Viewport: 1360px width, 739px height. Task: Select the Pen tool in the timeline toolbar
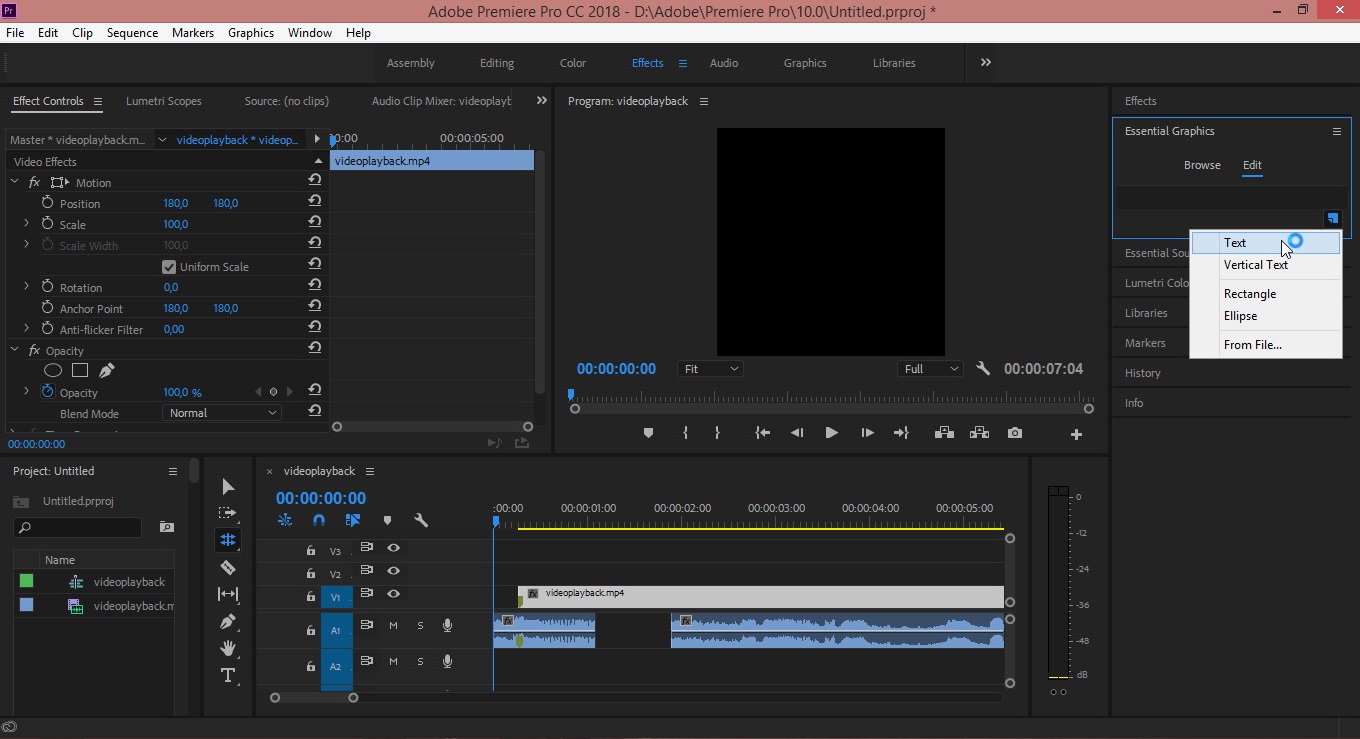tap(228, 622)
